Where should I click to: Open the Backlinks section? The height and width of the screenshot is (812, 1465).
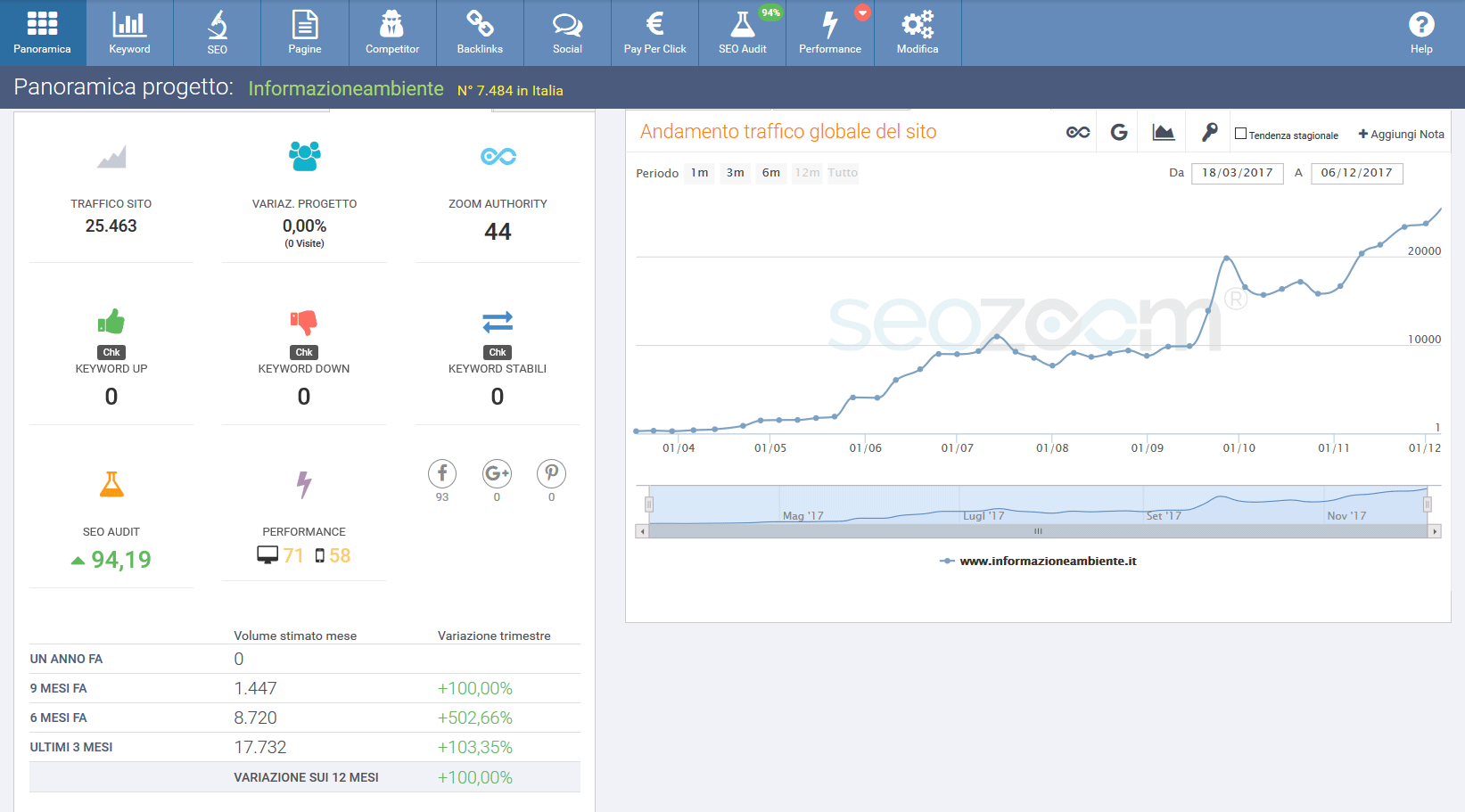[480, 33]
